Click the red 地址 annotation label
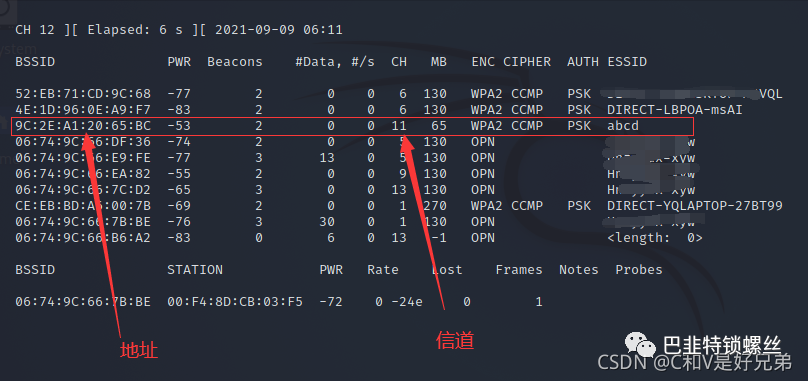This screenshot has height=381, width=808. pos(139,351)
